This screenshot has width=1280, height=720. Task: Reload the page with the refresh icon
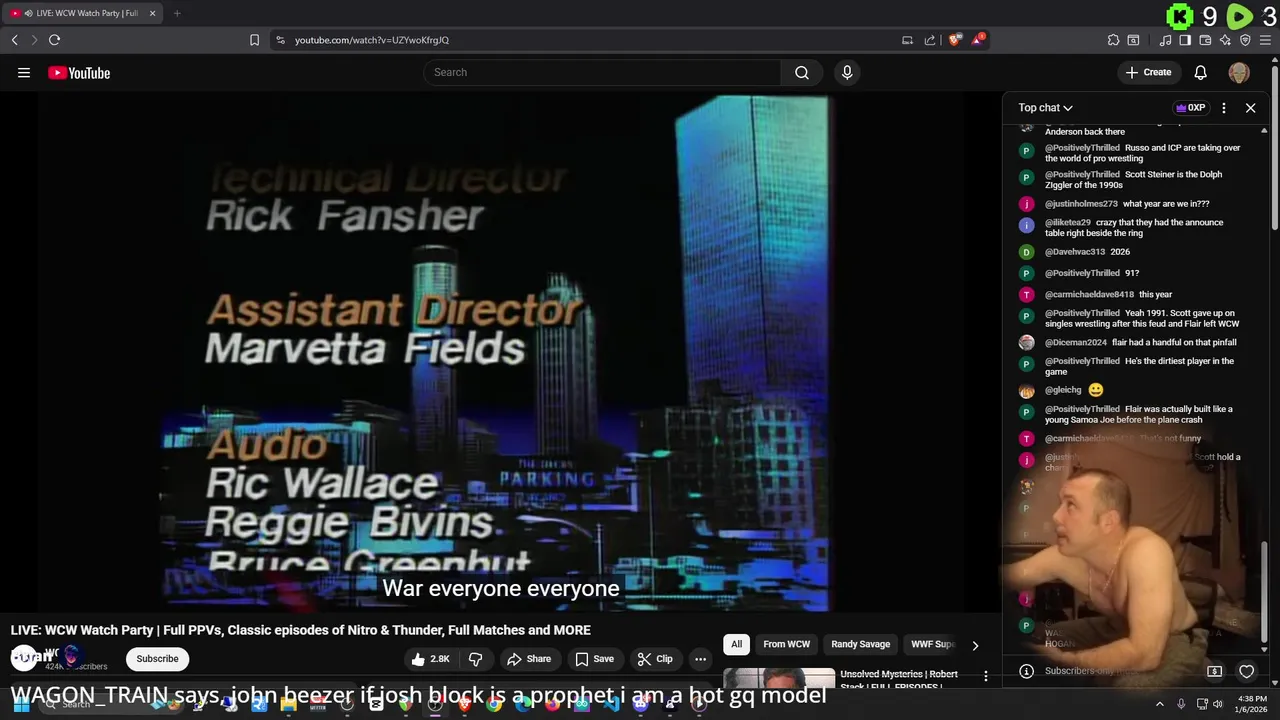(x=54, y=40)
